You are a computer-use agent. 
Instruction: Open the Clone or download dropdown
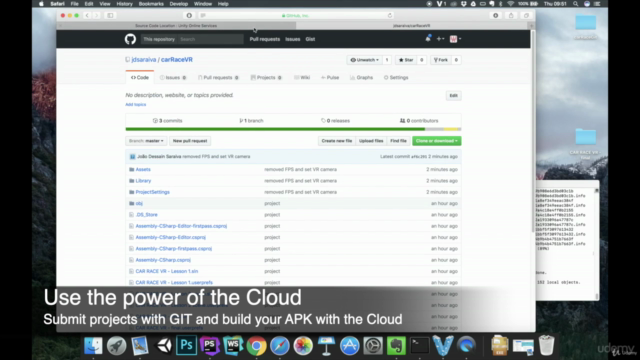(x=437, y=141)
